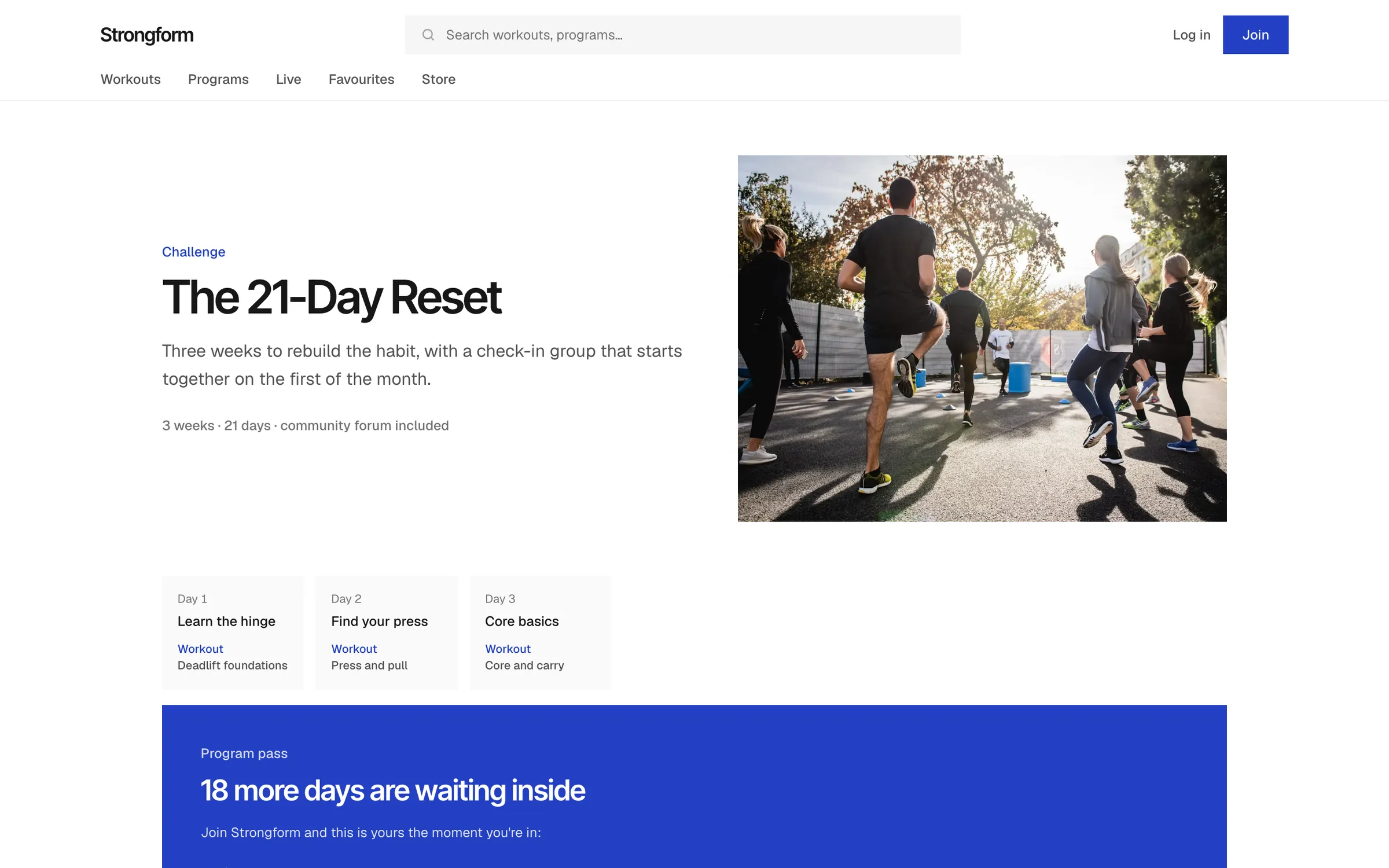
Task: Open the Favourites nav item
Action: pyautogui.click(x=361, y=79)
